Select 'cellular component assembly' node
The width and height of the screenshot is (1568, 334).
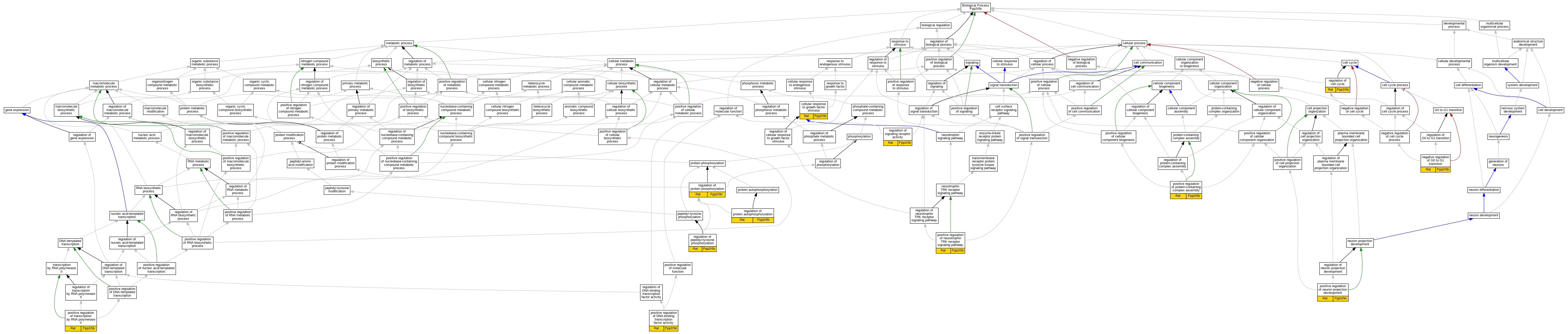[1181, 110]
